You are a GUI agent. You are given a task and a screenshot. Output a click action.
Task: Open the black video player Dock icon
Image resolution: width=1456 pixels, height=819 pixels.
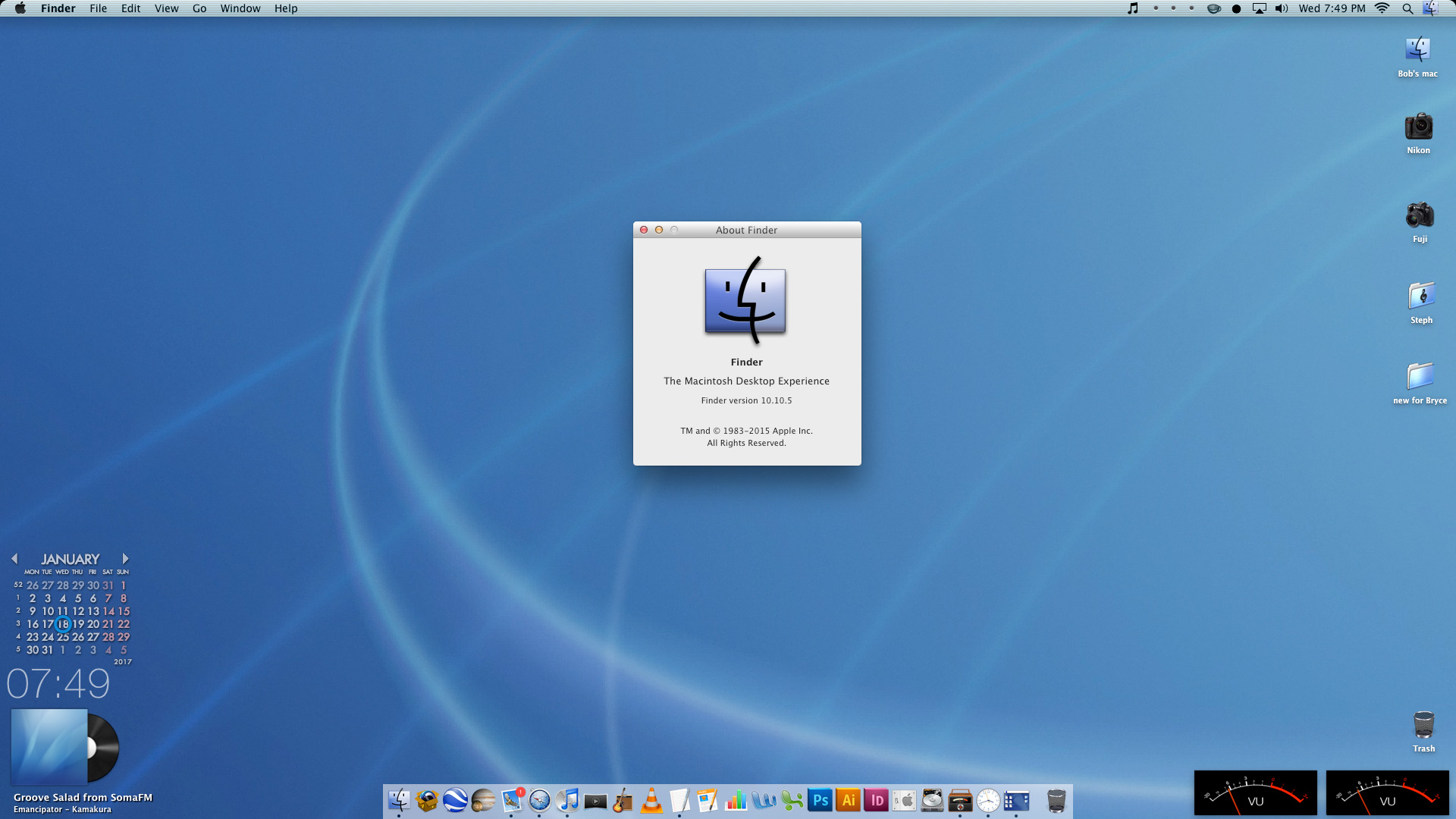coord(595,801)
